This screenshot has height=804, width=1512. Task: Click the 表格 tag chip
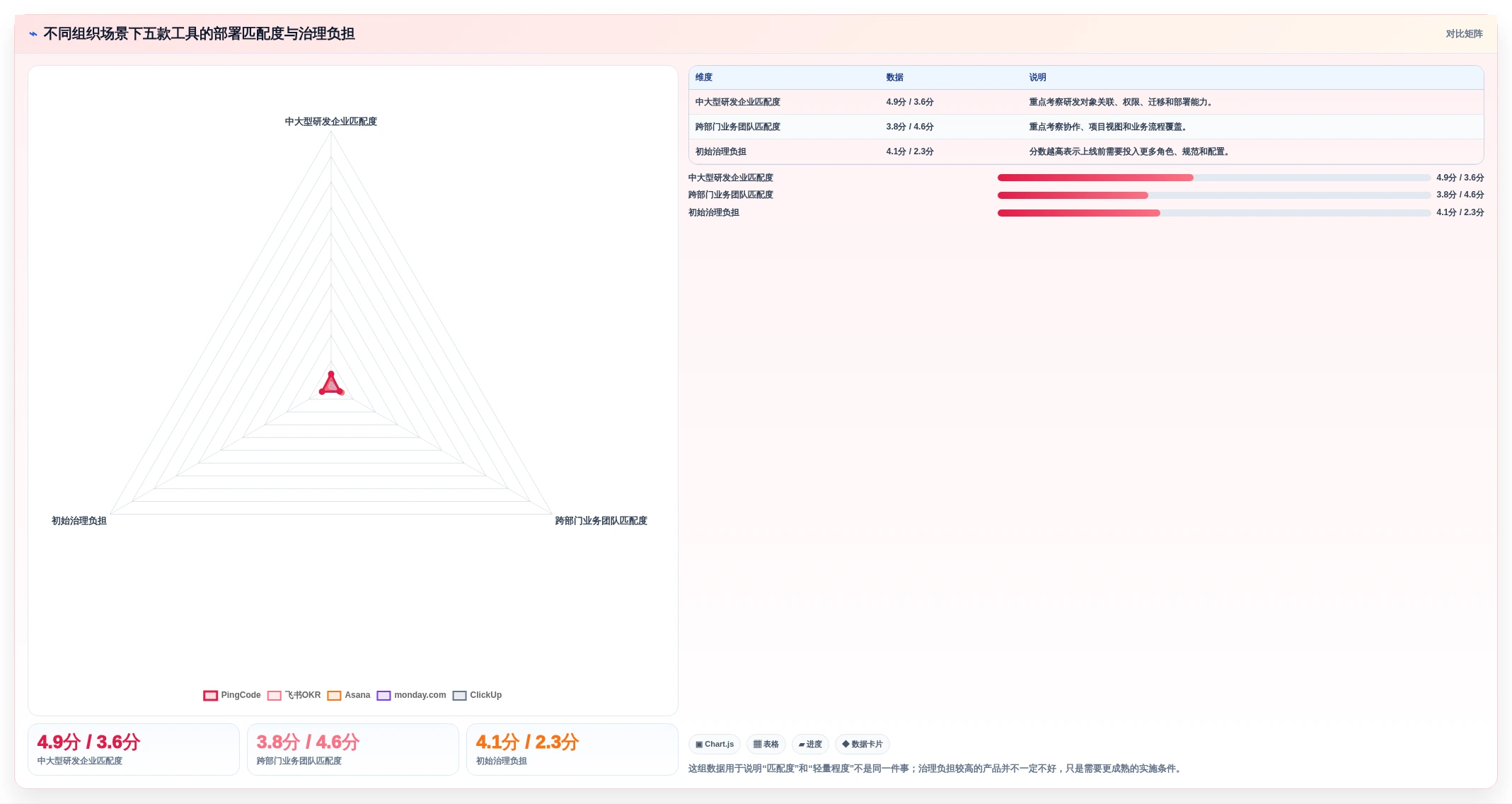[766, 745]
